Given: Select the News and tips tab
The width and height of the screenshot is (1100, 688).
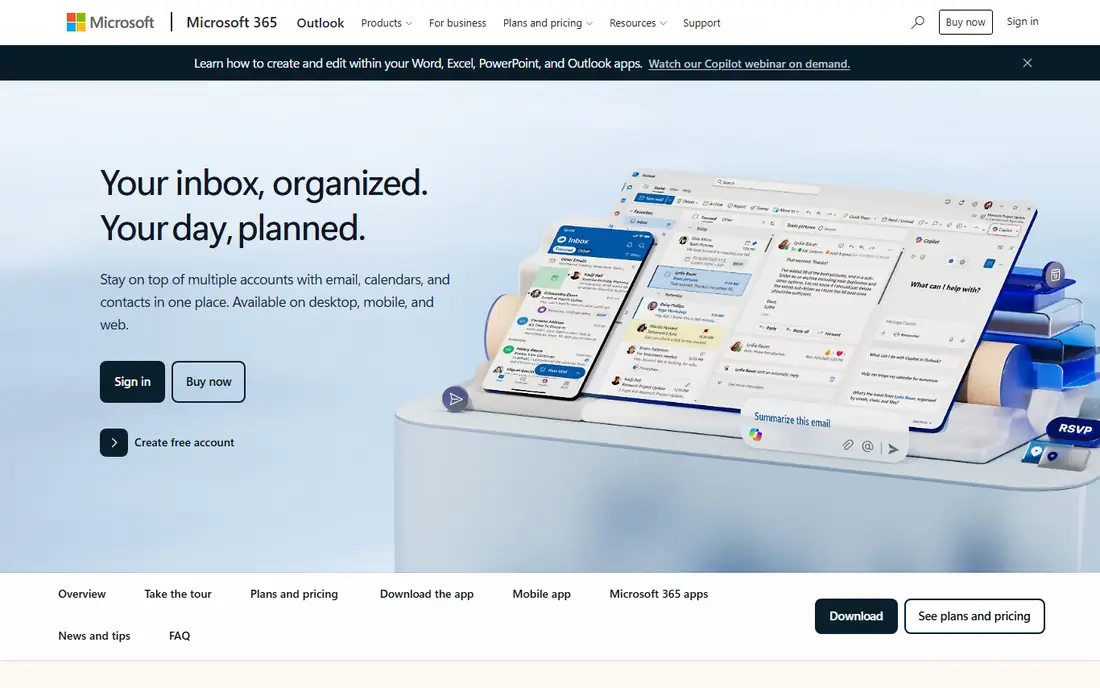Looking at the screenshot, I should click(94, 636).
